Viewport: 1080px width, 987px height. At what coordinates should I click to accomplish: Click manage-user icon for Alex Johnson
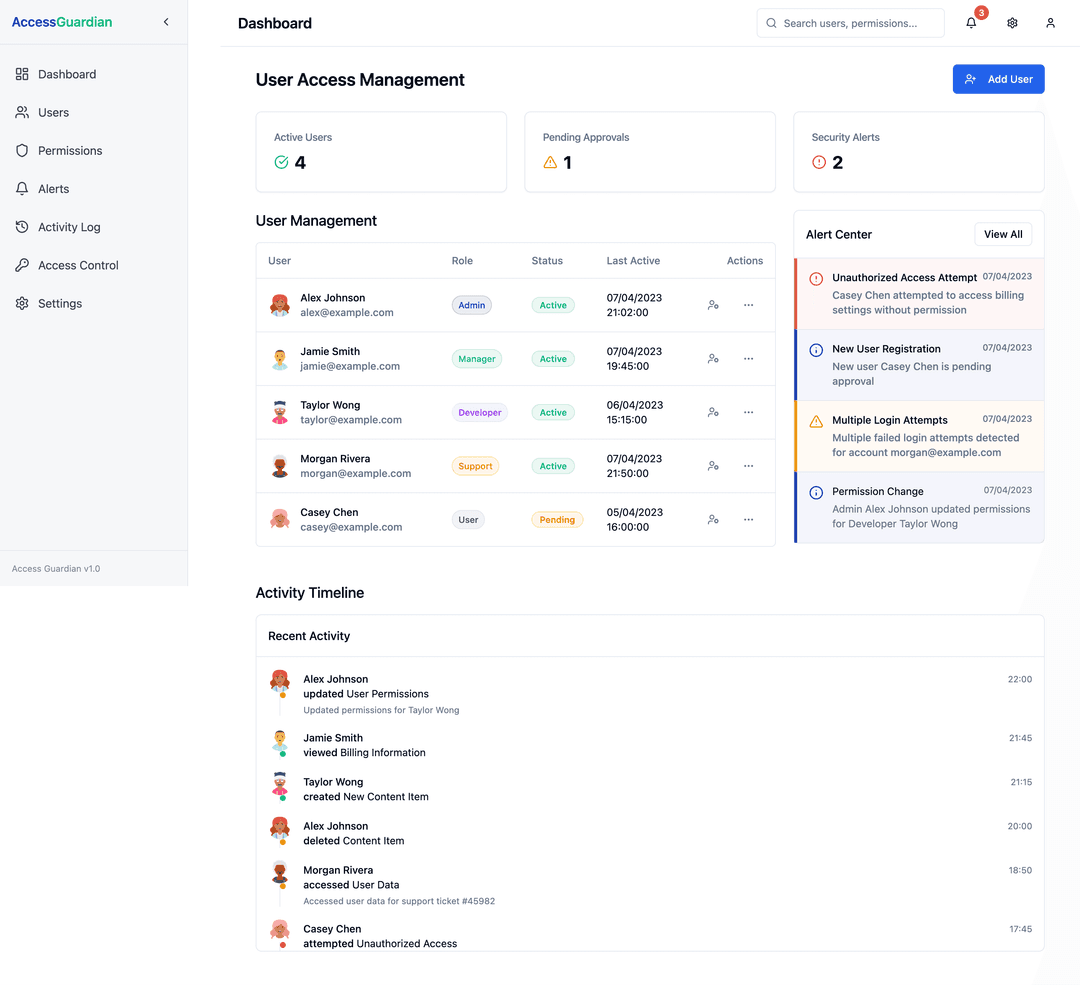[x=713, y=305]
